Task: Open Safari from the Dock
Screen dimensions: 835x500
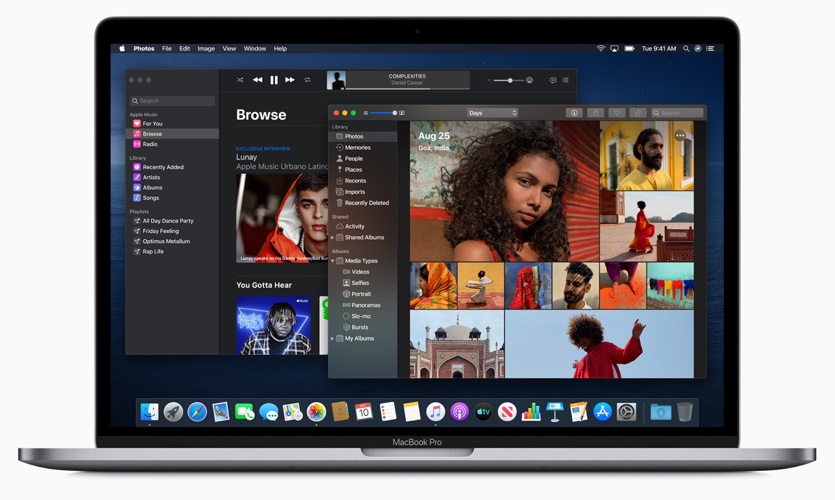Action: (x=197, y=412)
